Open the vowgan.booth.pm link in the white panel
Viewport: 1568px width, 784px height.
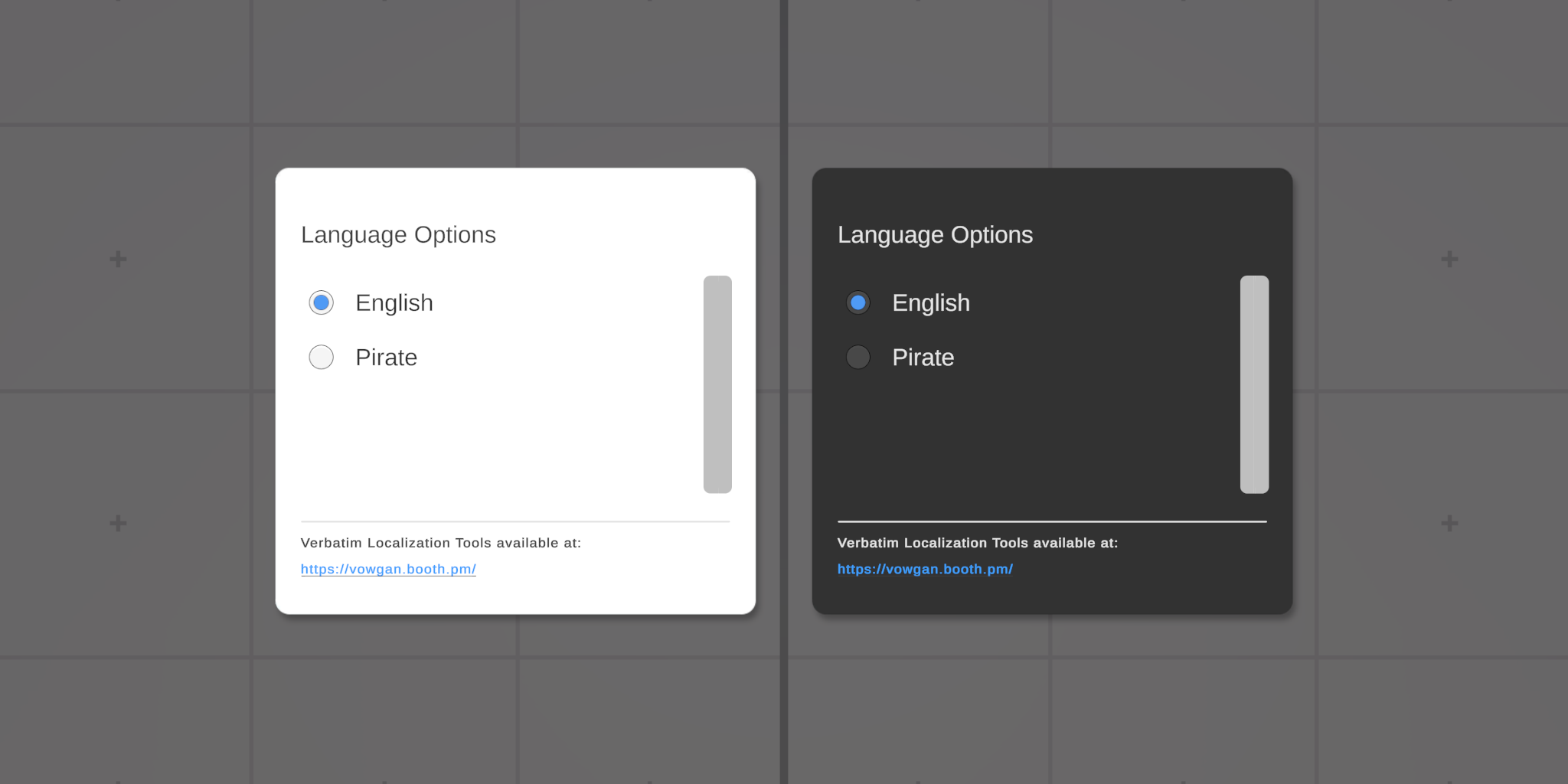(388, 570)
